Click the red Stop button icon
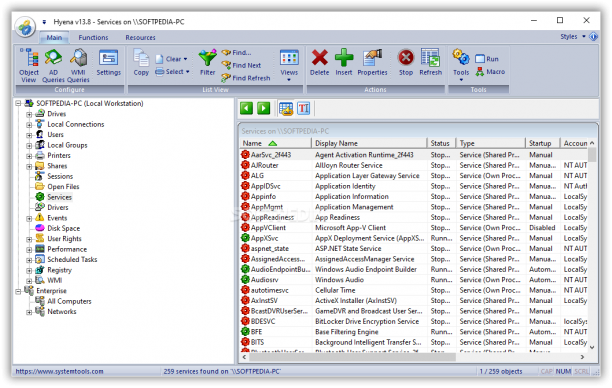Viewport: 612px width, 388px height. pyautogui.click(x=406, y=58)
